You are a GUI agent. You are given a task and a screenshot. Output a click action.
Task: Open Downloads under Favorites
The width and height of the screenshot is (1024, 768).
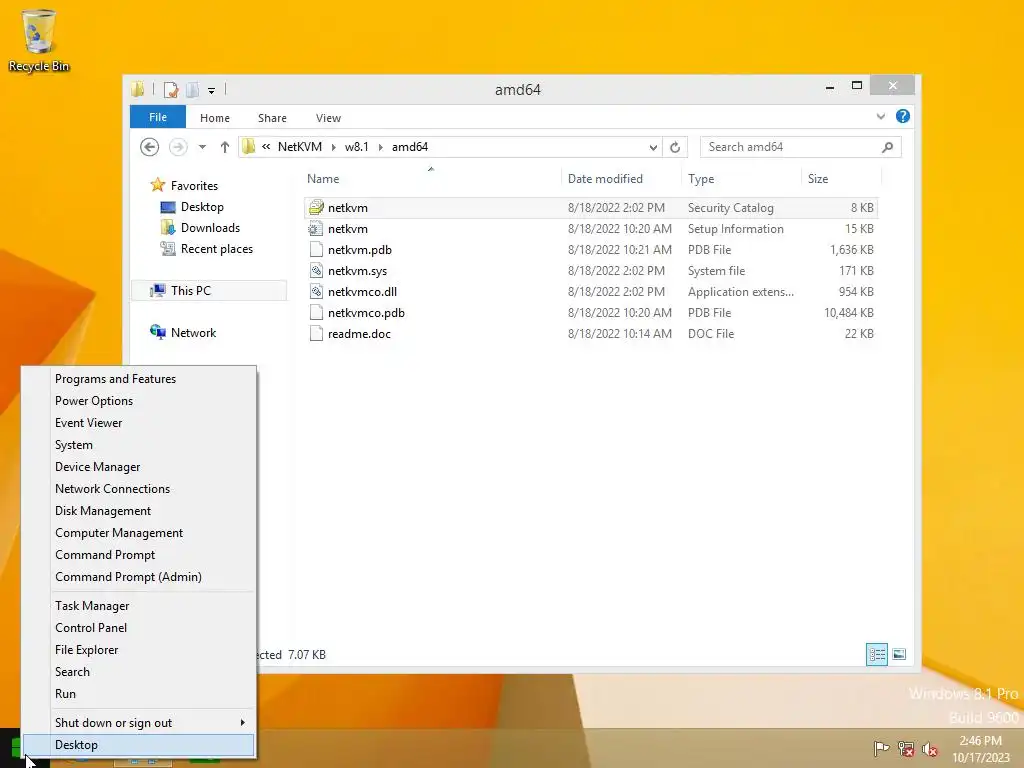tap(210, 228)
